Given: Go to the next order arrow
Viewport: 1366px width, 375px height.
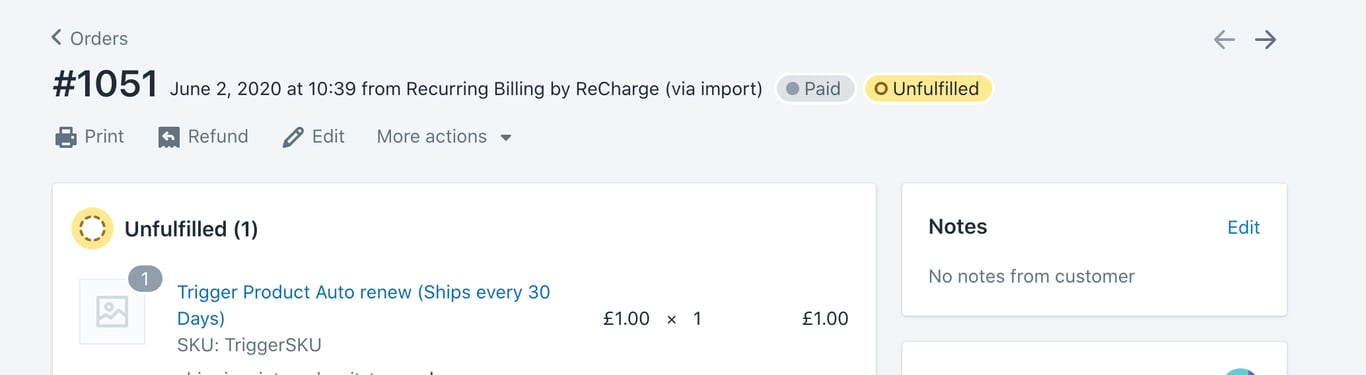Looking at the screenshot, I should coord(1266,39).
